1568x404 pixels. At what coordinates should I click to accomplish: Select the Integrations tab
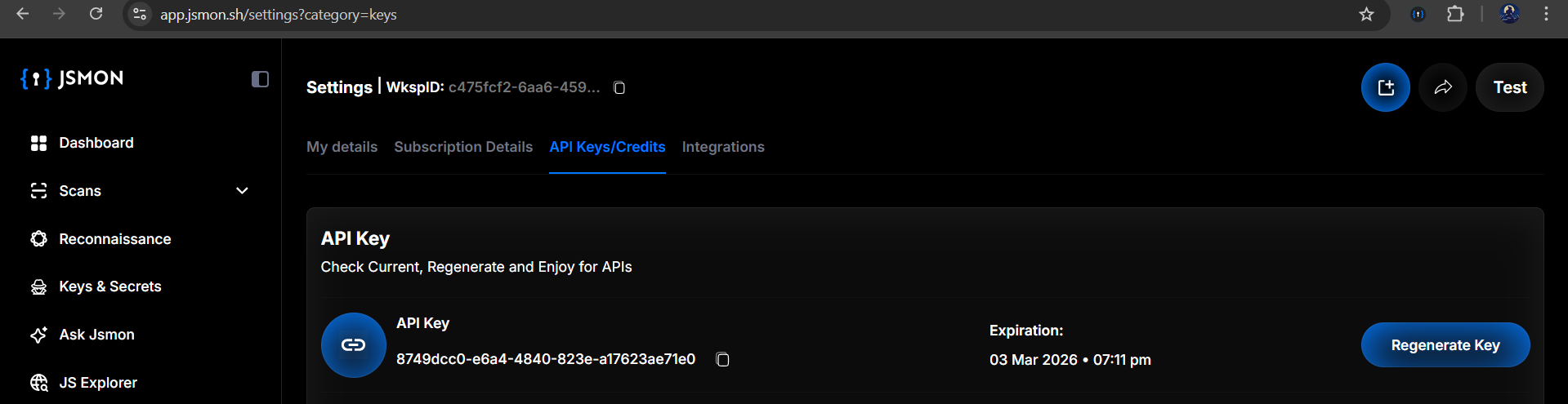point(723,147)
